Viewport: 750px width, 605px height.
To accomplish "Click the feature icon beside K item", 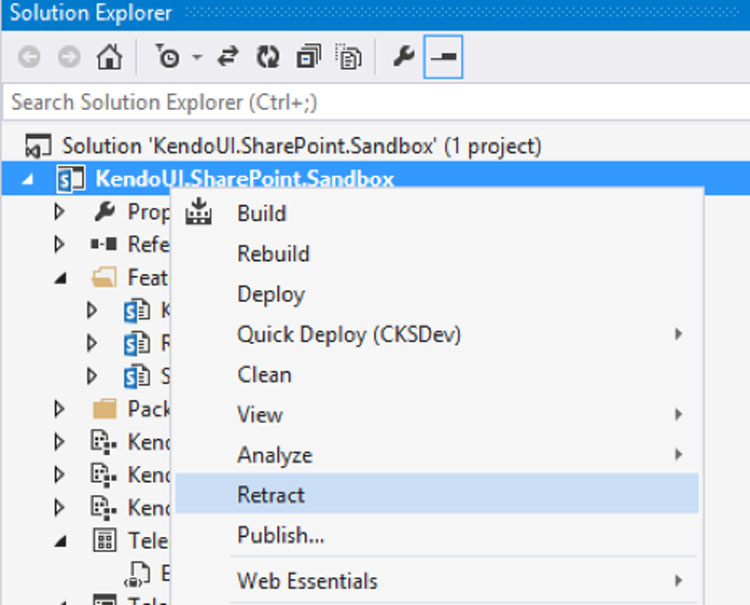I will pos(137,310).
